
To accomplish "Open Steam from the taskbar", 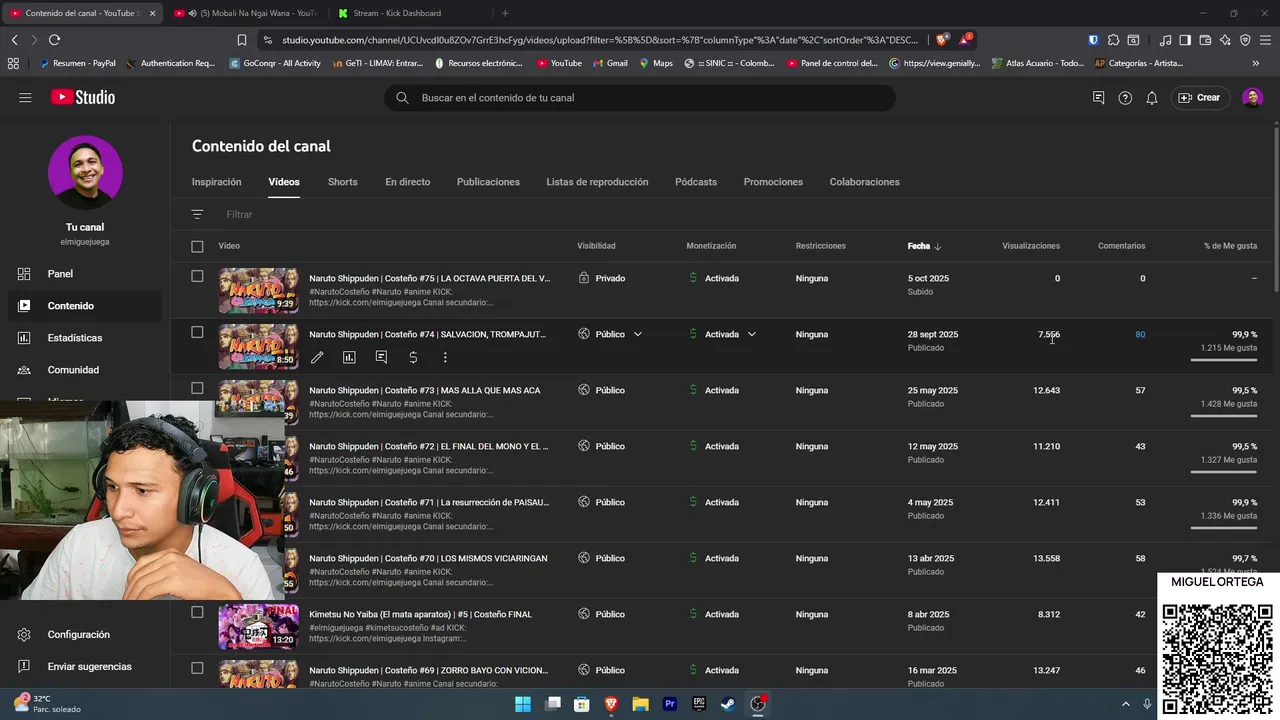I will (x=728, y=704).
